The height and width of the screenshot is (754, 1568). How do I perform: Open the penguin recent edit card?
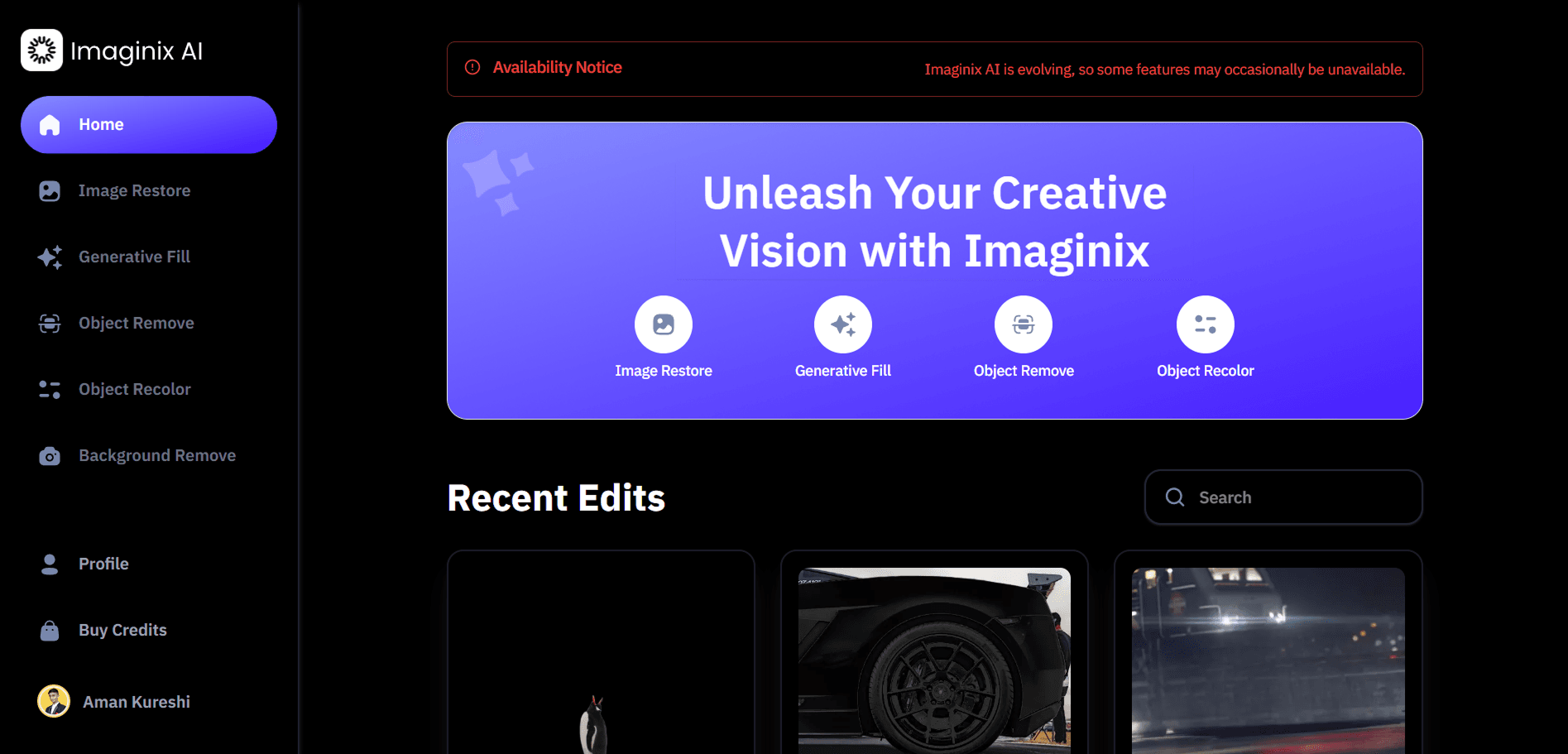click(x=601, y=654)
